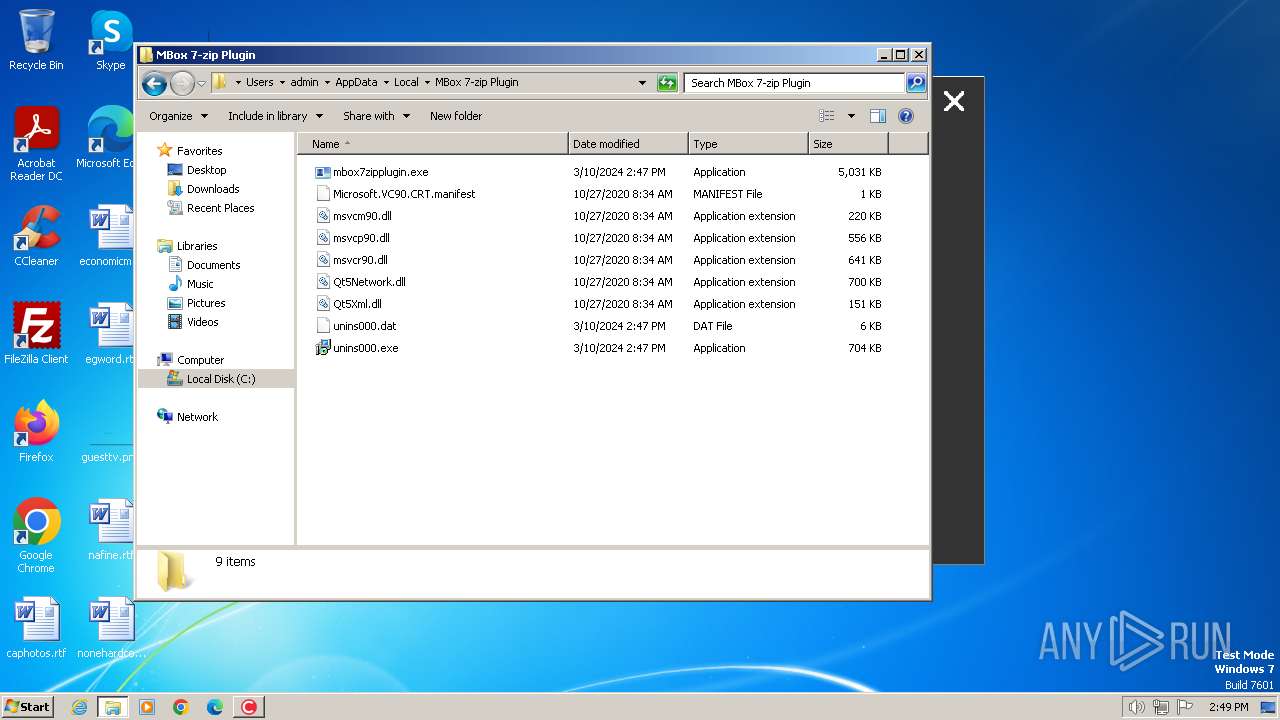Close the dark panel with the X
The width and height of the screenshot is (1280, 720).
pos(954,101)
